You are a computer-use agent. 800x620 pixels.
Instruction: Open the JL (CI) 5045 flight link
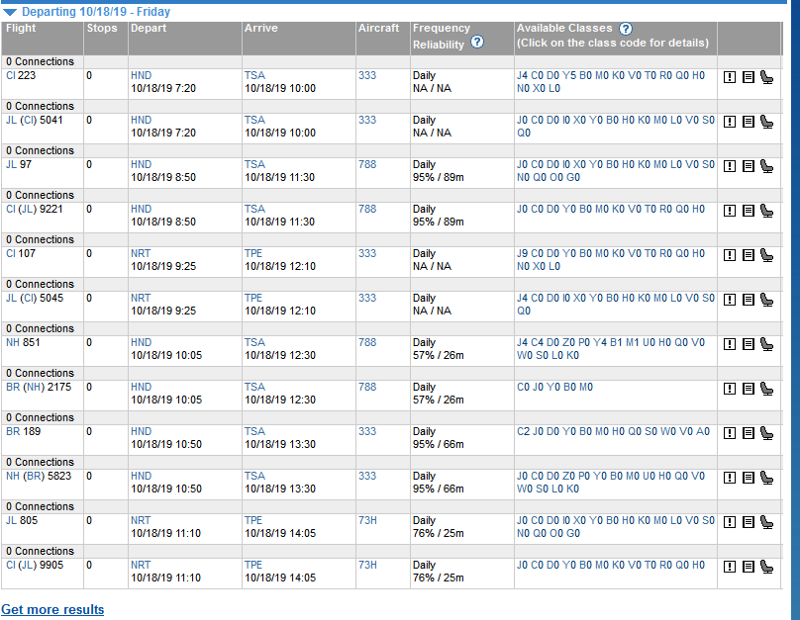pyautogui.click(x=34, y=298)
